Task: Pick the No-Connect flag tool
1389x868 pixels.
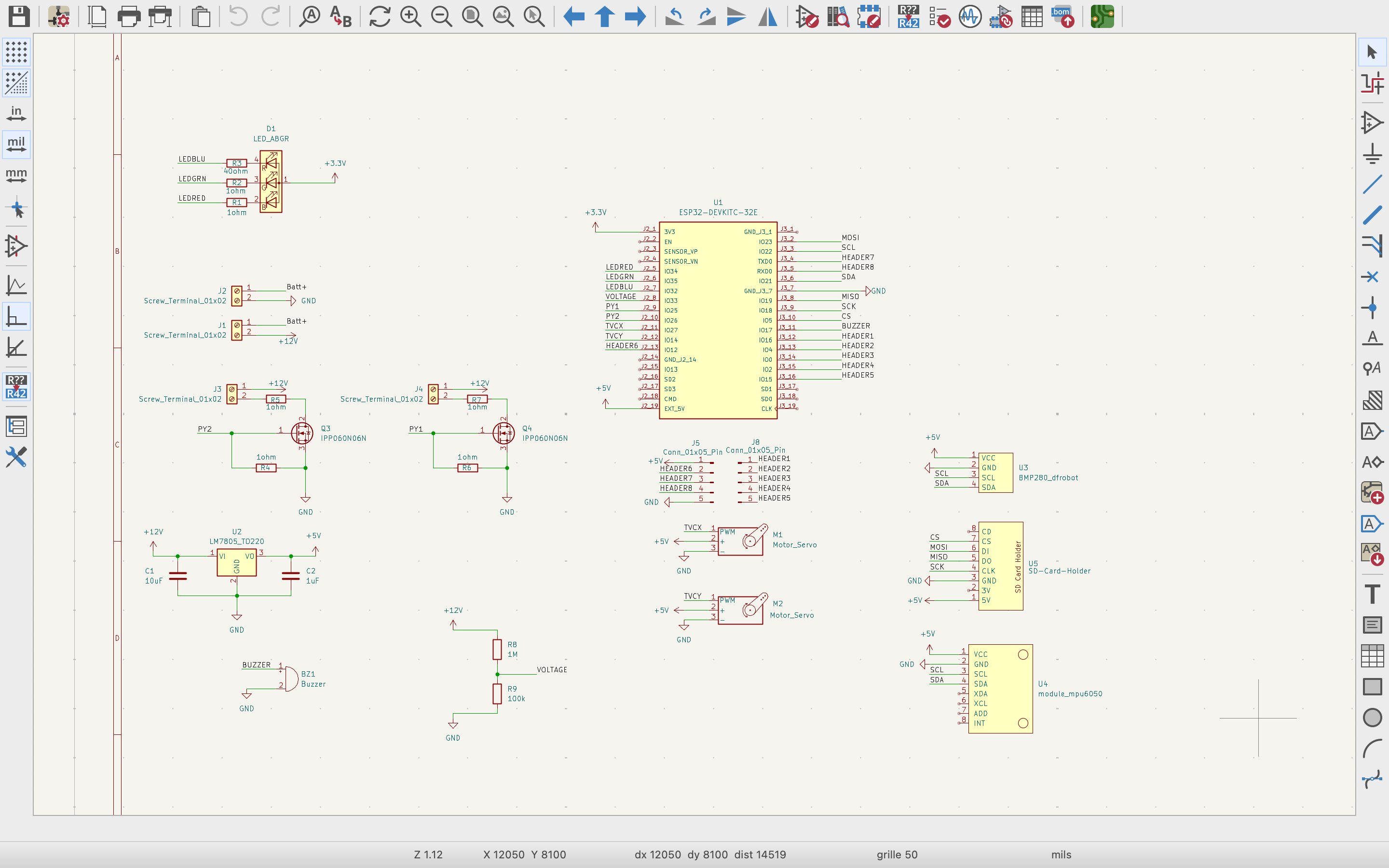Action: coord(1372,277)
